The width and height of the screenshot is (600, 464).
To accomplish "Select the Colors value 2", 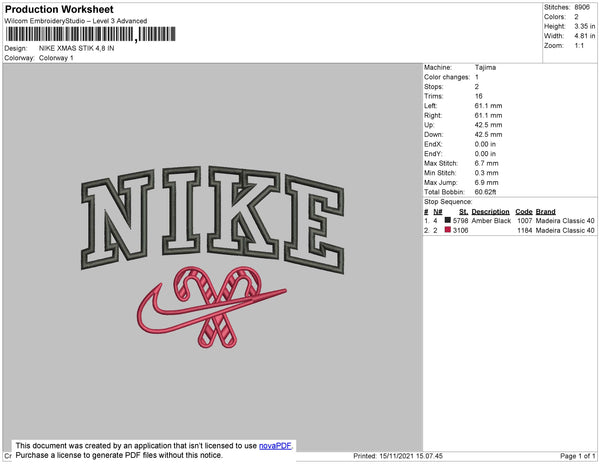I will 576,17.
